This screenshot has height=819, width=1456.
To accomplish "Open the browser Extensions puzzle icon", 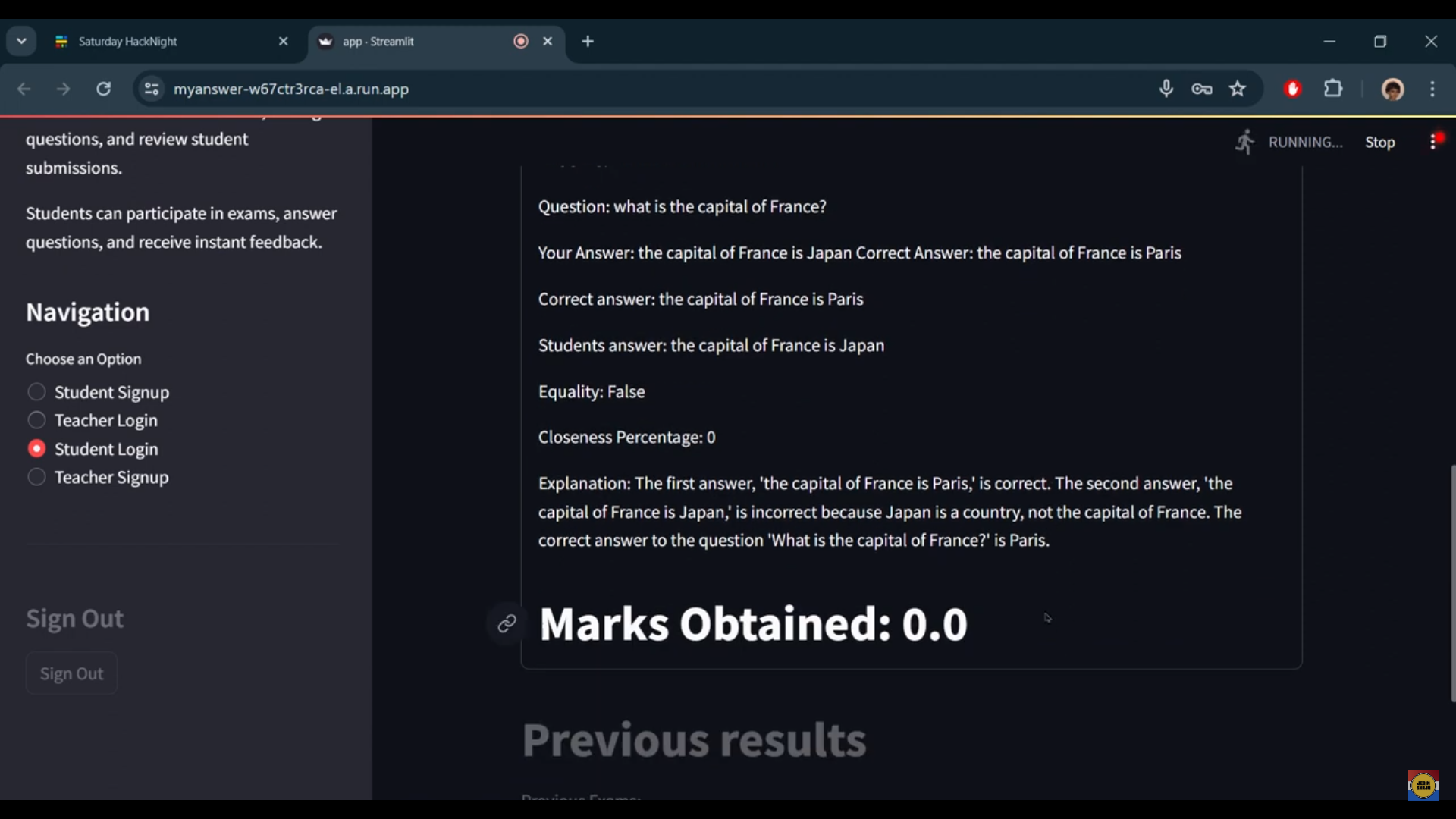I will (1333, 89).
